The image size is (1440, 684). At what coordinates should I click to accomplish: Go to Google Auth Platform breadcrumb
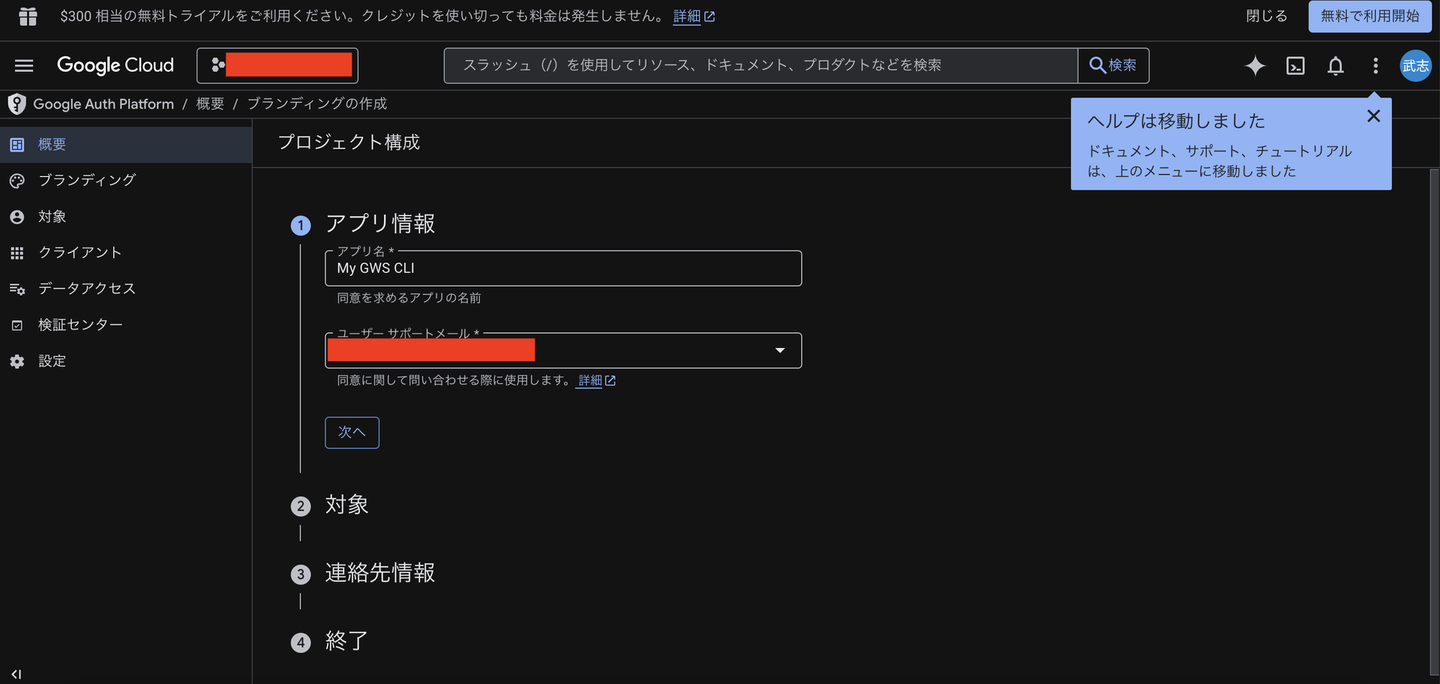click(x=103, y=104)
